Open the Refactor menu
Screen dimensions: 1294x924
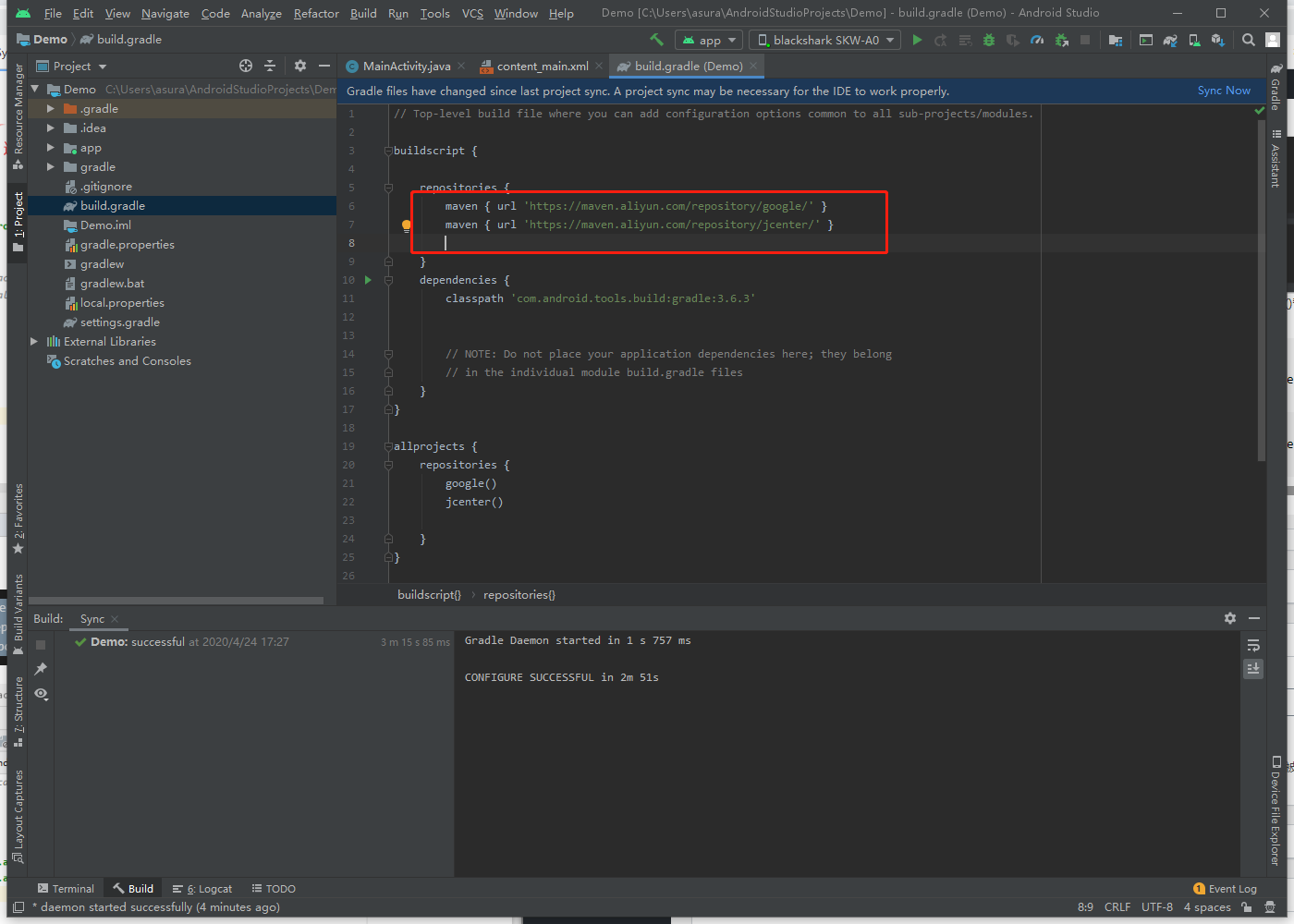316,13
